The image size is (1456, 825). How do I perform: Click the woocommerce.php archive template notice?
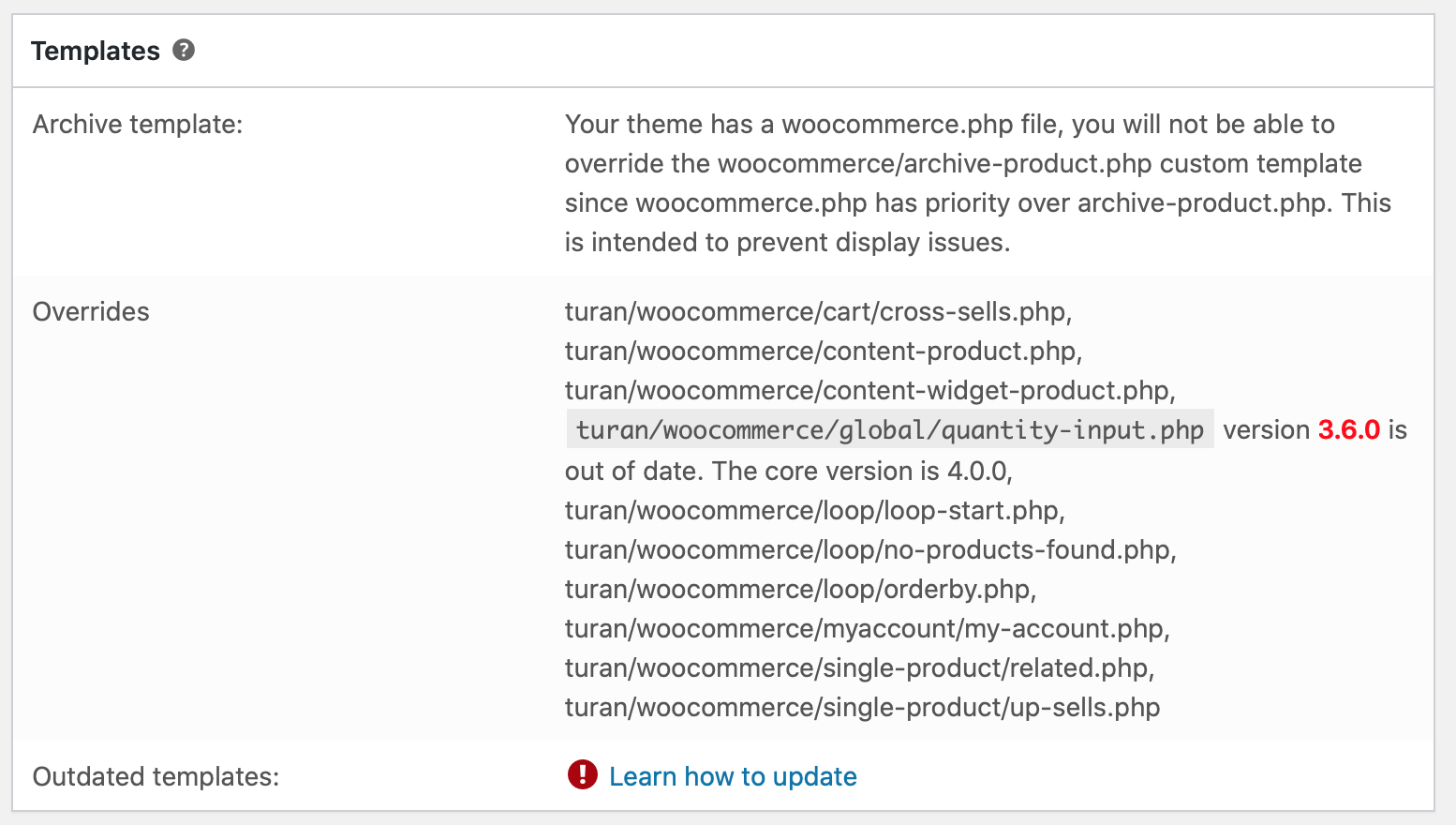coord(978,183)
